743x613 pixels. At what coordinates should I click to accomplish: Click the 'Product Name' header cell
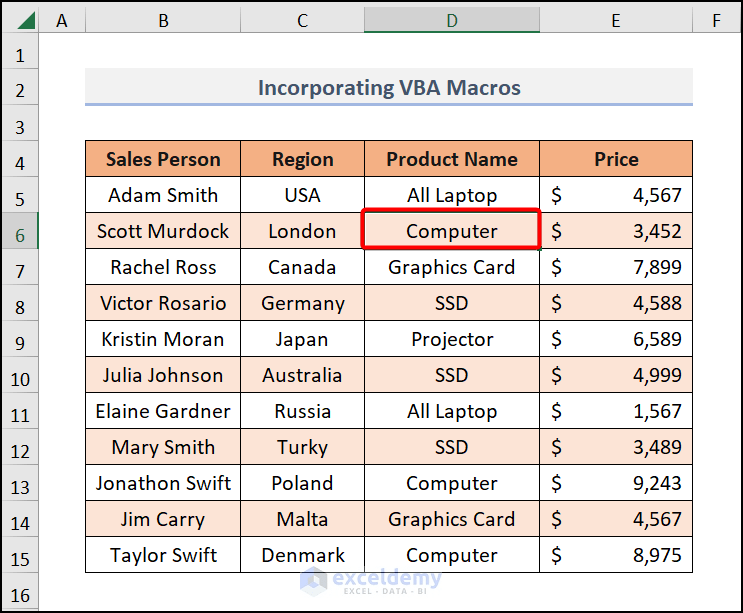coord(452,159)
